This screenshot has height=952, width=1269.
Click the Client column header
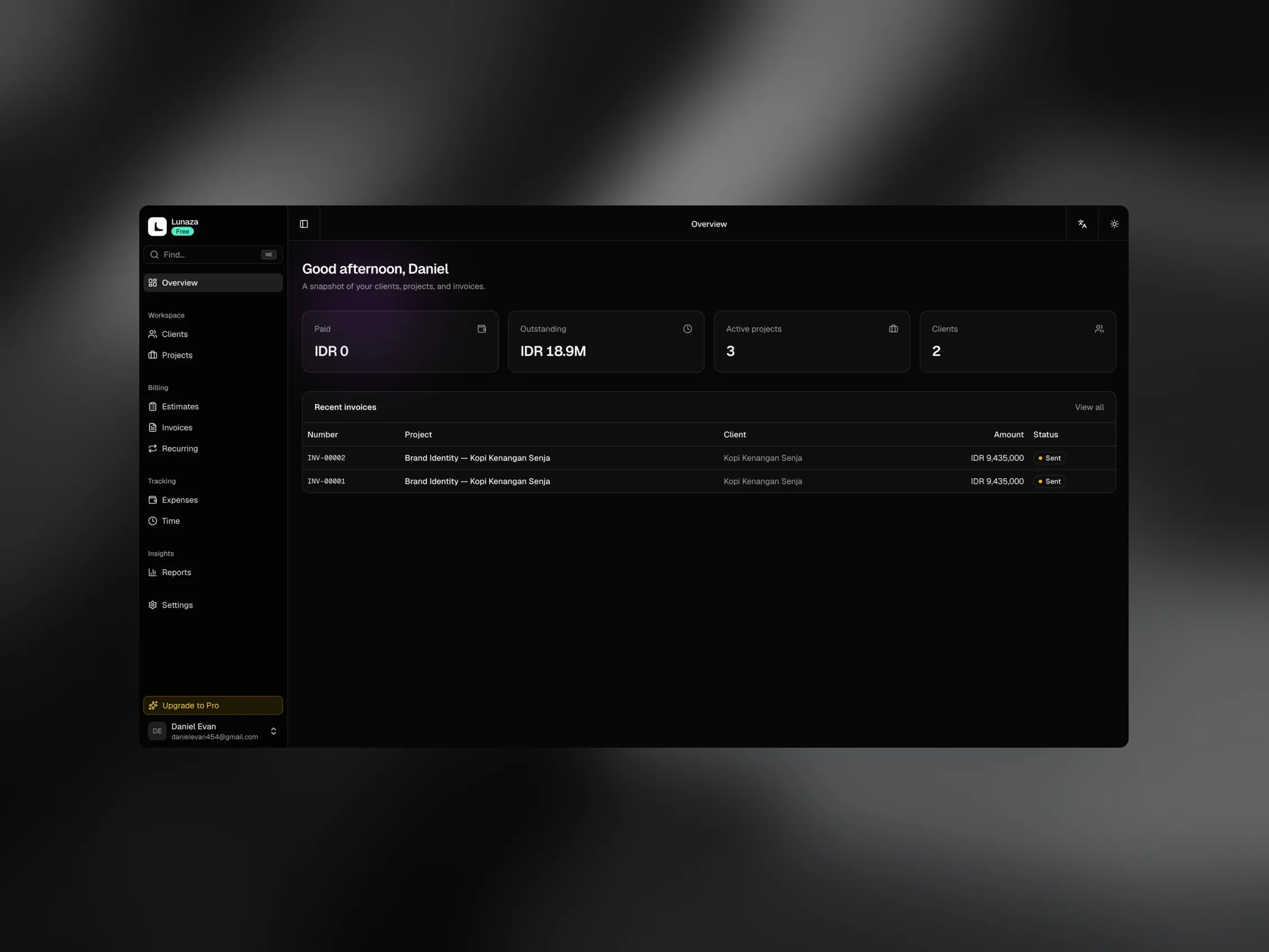coord(734,434)
